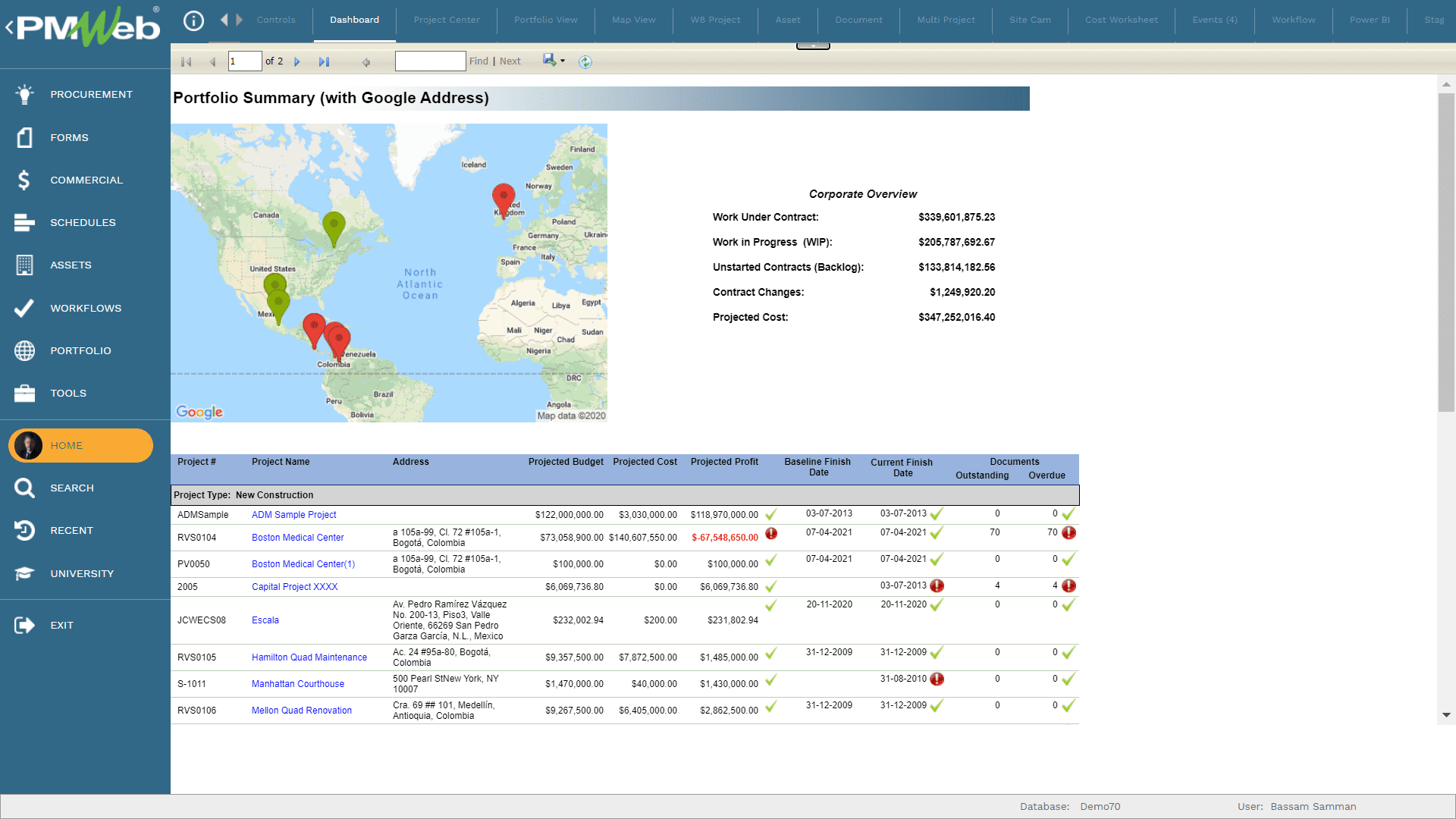Open the ADM Sample Project link

[x=294, y=515]
